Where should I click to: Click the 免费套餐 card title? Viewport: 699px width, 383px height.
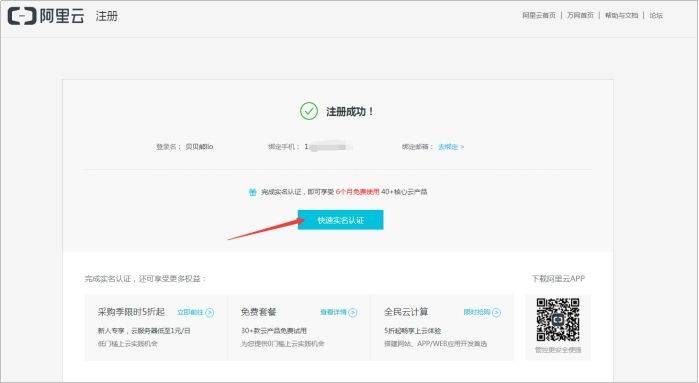coord(259,312)
